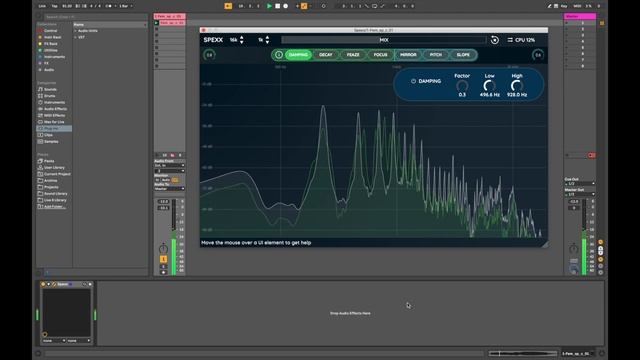Set Monitor to In on the track

157,180
